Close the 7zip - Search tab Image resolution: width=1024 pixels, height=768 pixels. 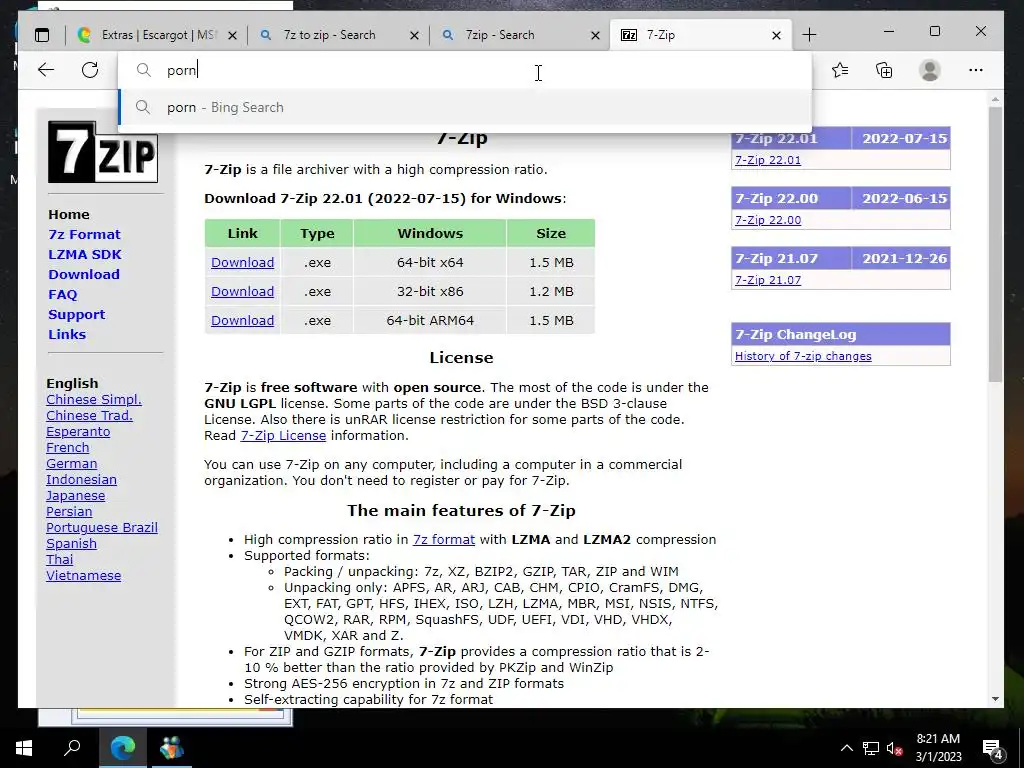pos(596,35)
